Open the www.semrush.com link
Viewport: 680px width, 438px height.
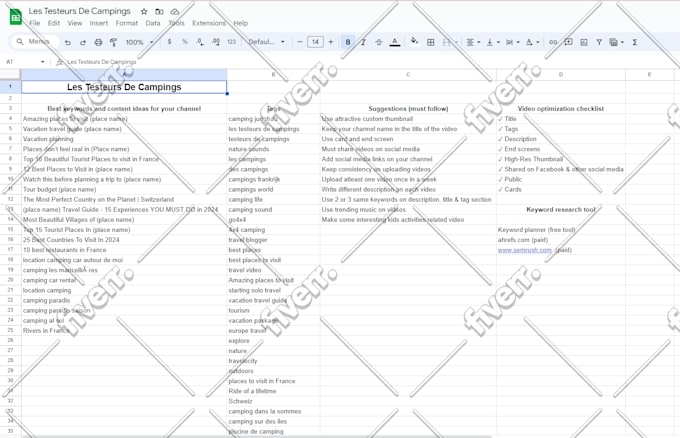pyautogui.click(x=525, y=250)
